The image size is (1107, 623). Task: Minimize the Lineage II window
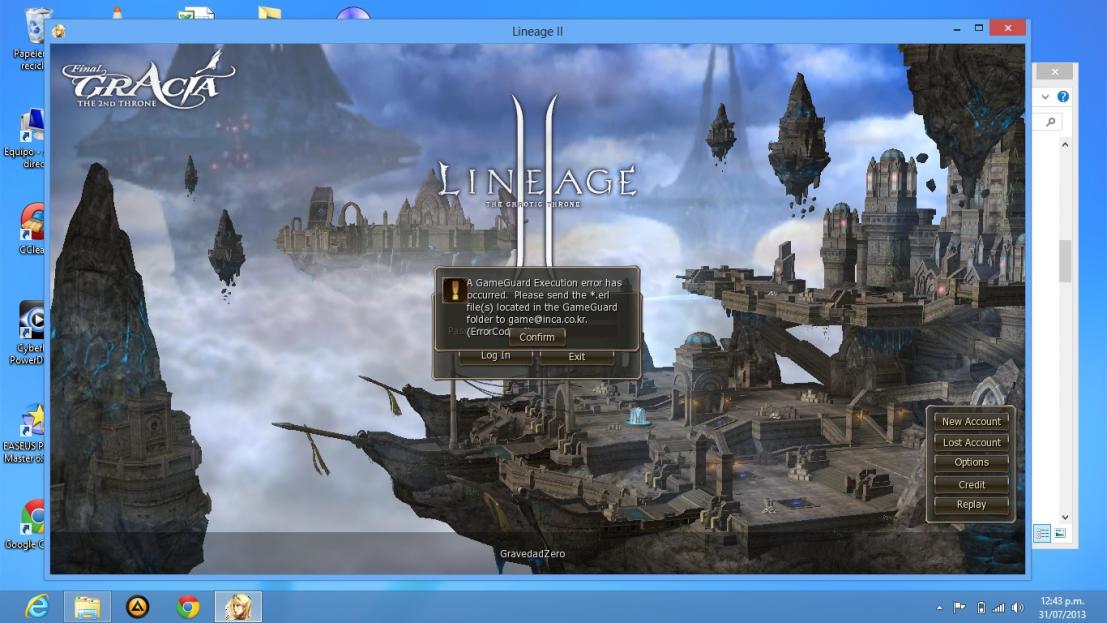(957, 29)
